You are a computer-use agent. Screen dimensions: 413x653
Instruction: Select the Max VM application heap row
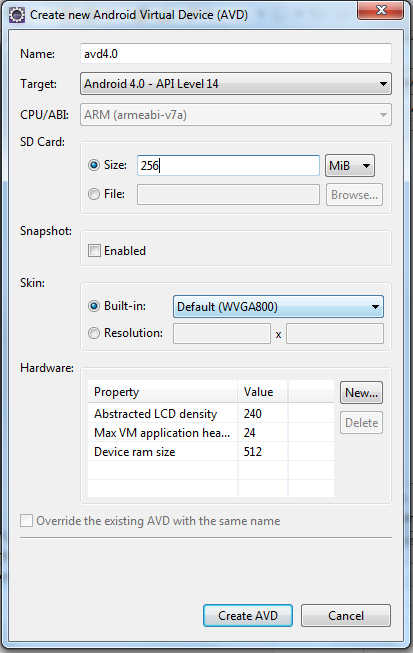pos(211,433)
